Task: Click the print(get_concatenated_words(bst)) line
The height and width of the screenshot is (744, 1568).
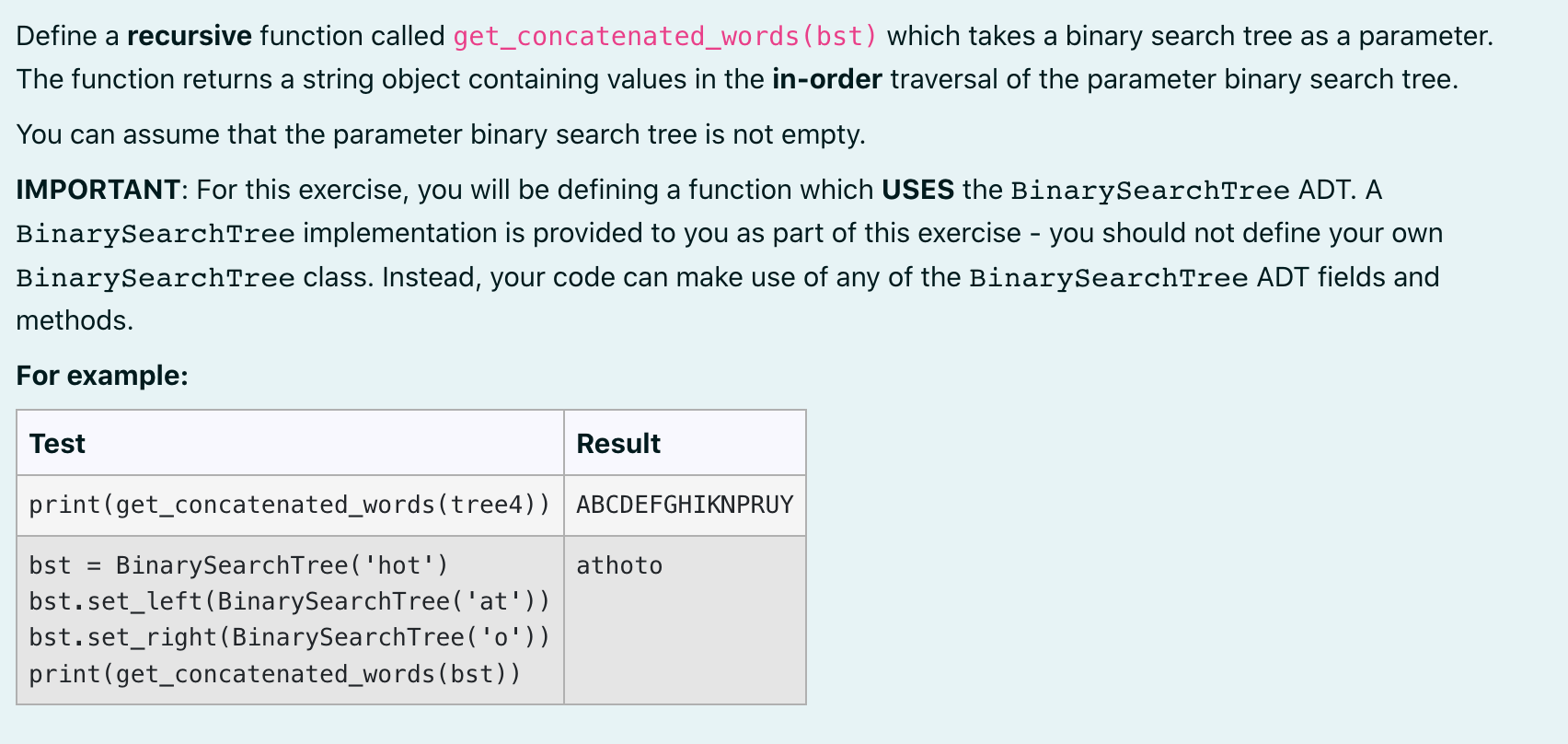Action: [275, 674]
